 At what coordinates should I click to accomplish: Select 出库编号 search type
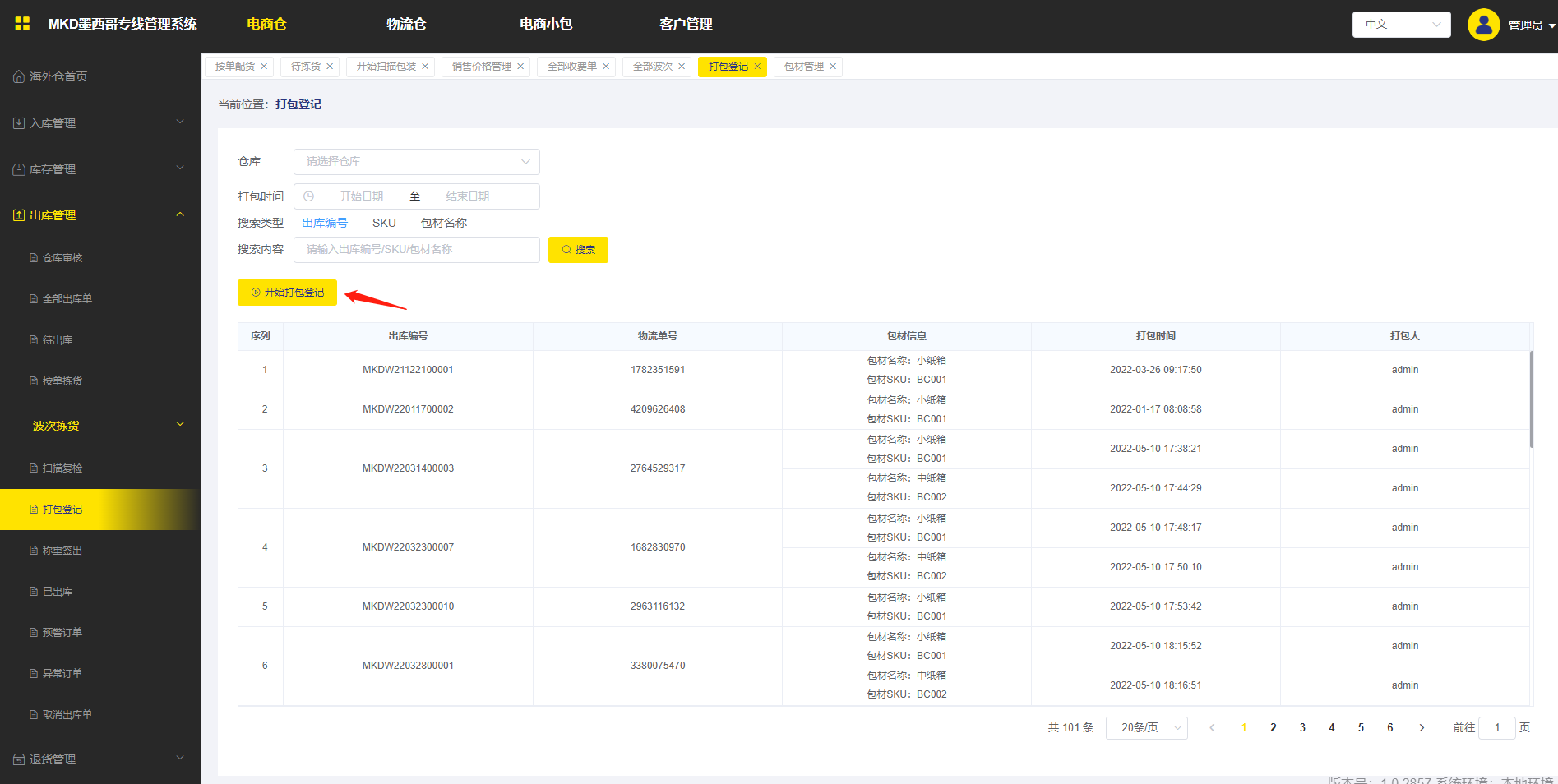[x=325, y=223]
